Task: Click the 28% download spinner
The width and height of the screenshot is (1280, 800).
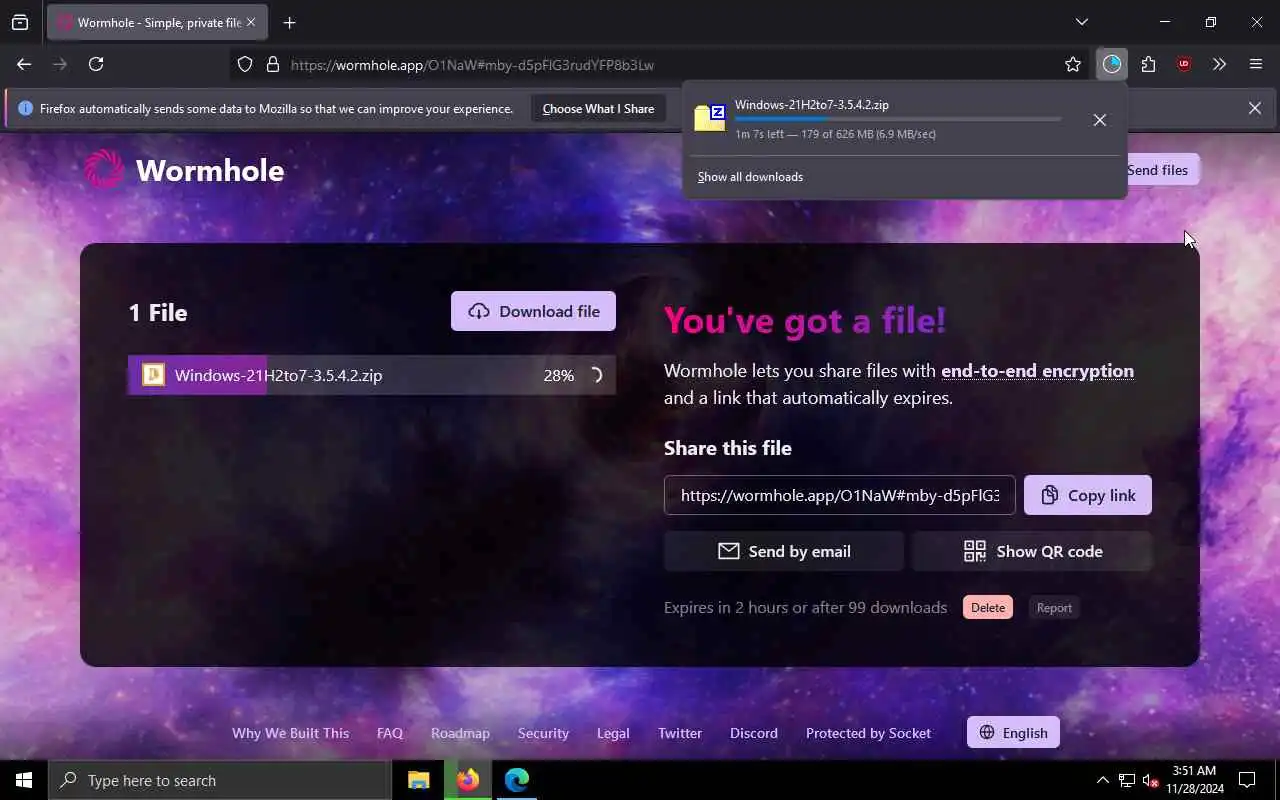Action: [x=595, y=375]
